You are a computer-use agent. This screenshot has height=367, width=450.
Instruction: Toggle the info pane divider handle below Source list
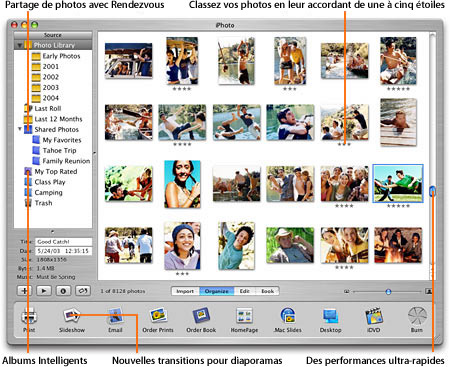coord(52,231)
